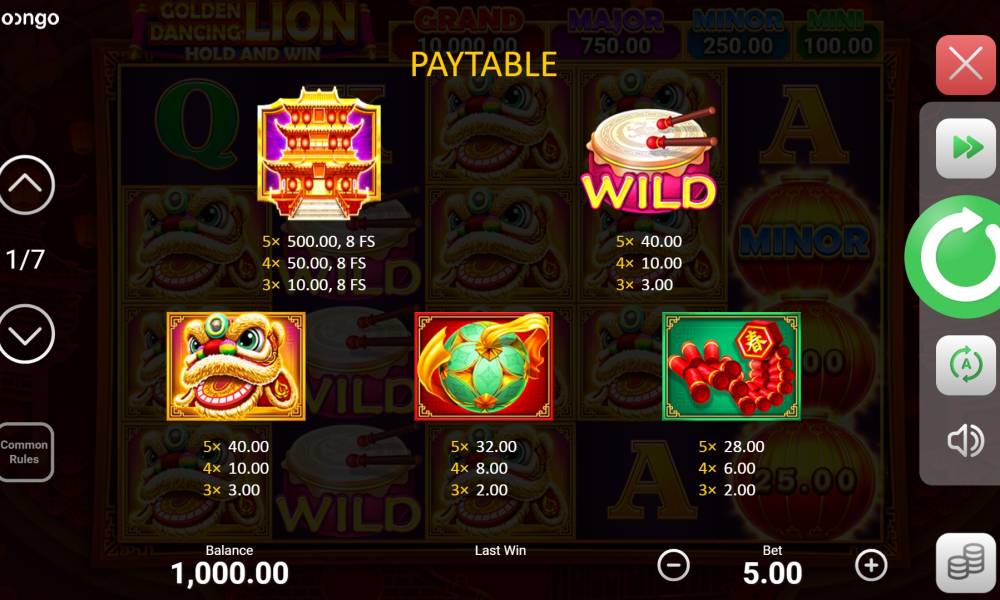Image resolution: width=1000 pixels, height=600 pixels.
Task: Go to previous paytable page arrow
Action: tap(25, 185)
